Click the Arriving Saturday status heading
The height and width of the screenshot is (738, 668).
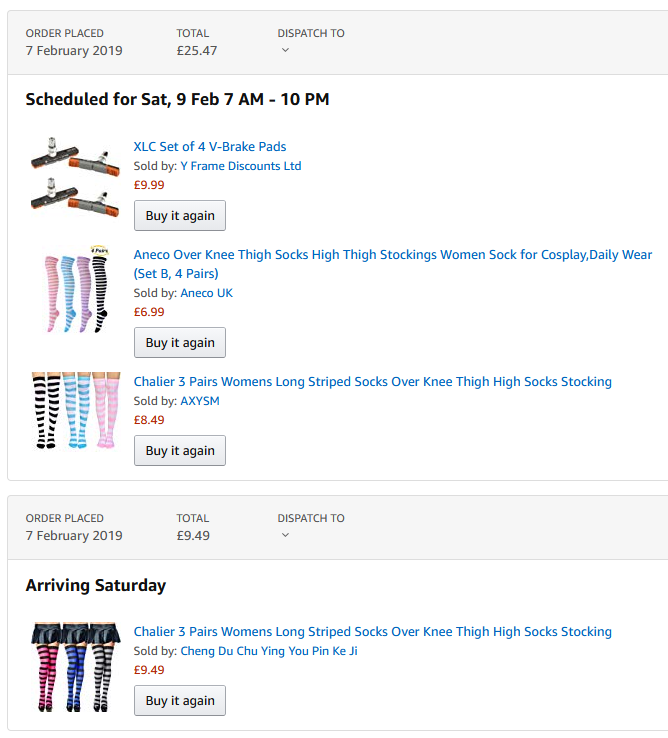point(96,585)
